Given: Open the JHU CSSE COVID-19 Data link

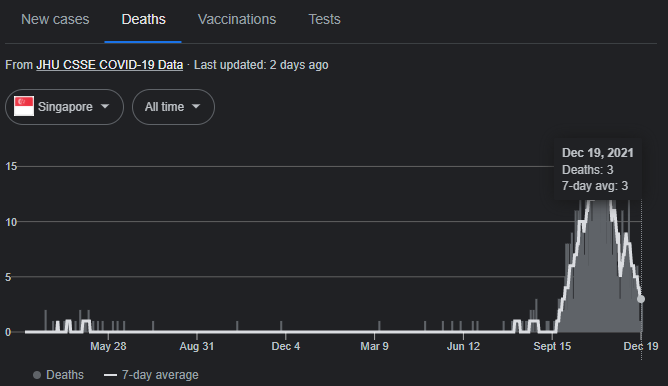Looking at the screenshot, I should pos(109,65).
